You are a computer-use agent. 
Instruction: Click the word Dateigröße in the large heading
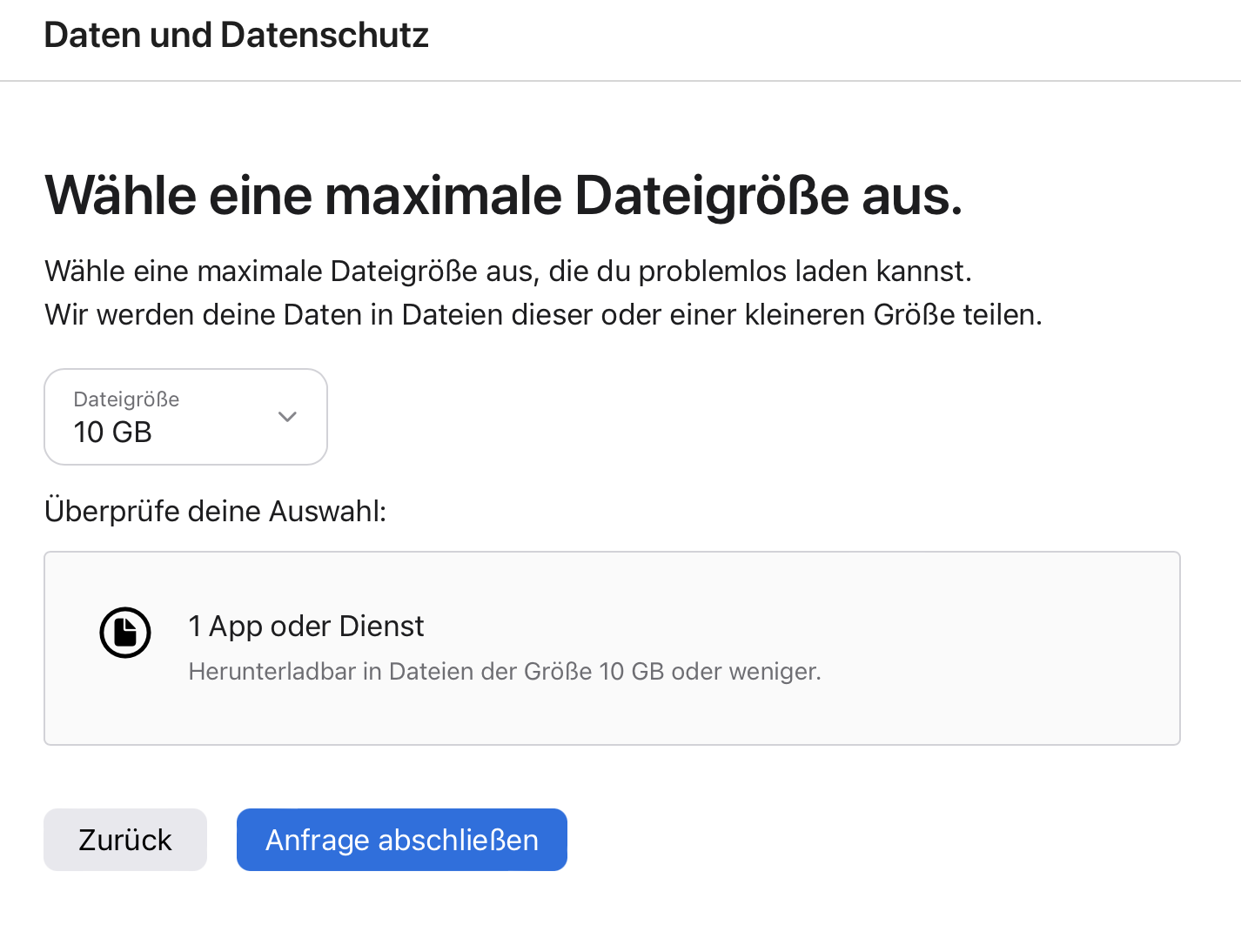[711, 195]
